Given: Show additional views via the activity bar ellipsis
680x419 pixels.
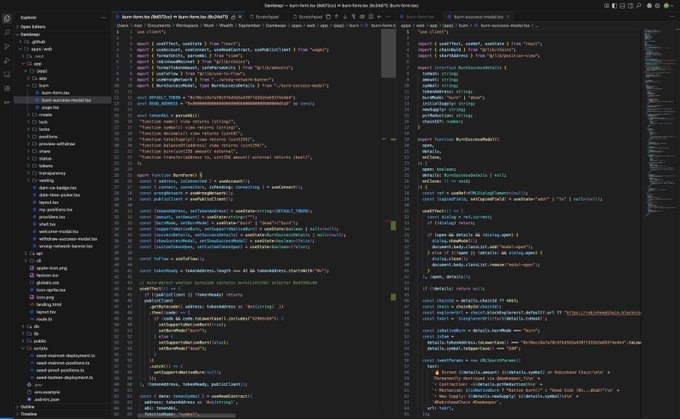Looking at the screenshot, I should [x=7, y=102].
